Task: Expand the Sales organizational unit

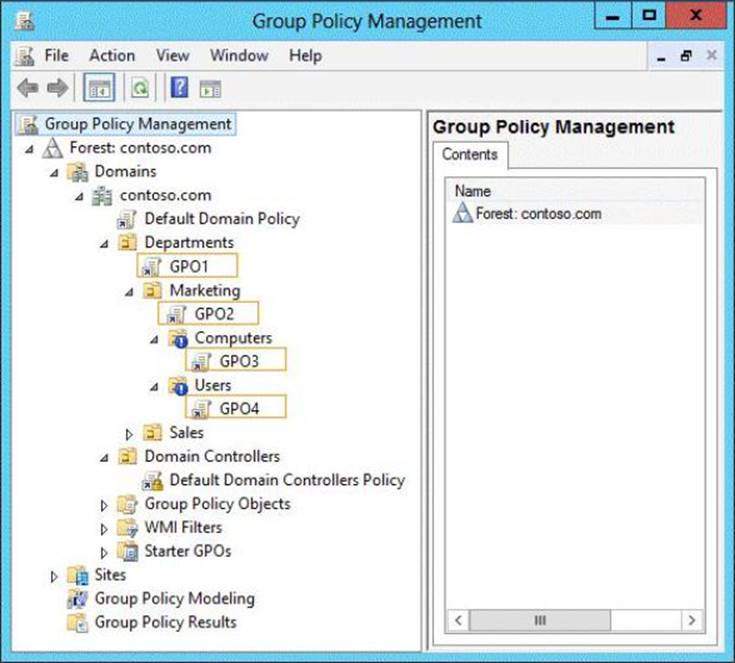Action: click(x=129, y=434)
